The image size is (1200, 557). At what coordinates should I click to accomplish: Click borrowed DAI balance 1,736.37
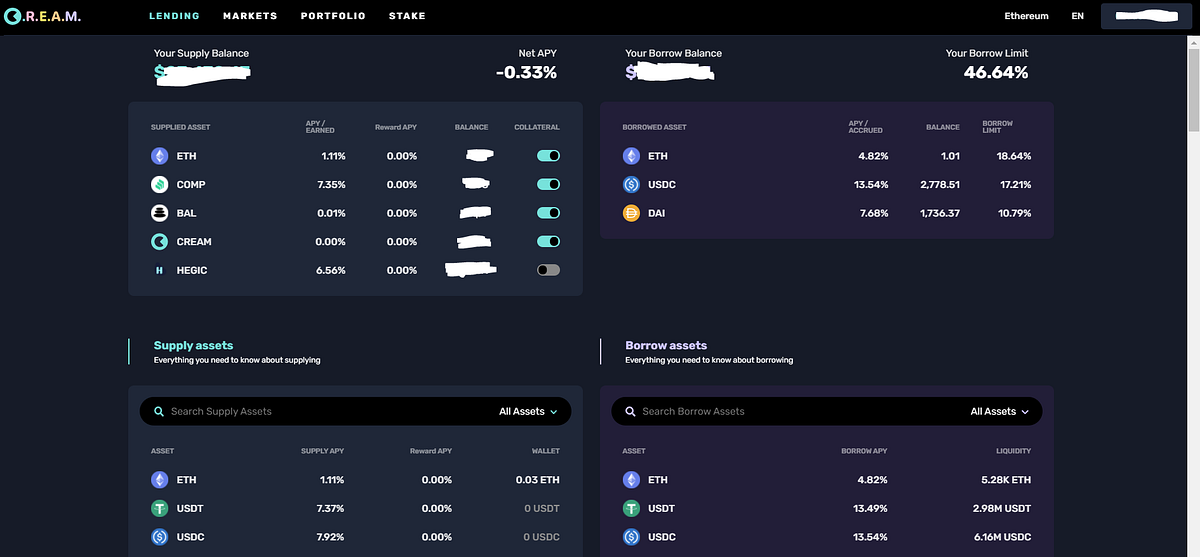940,213
